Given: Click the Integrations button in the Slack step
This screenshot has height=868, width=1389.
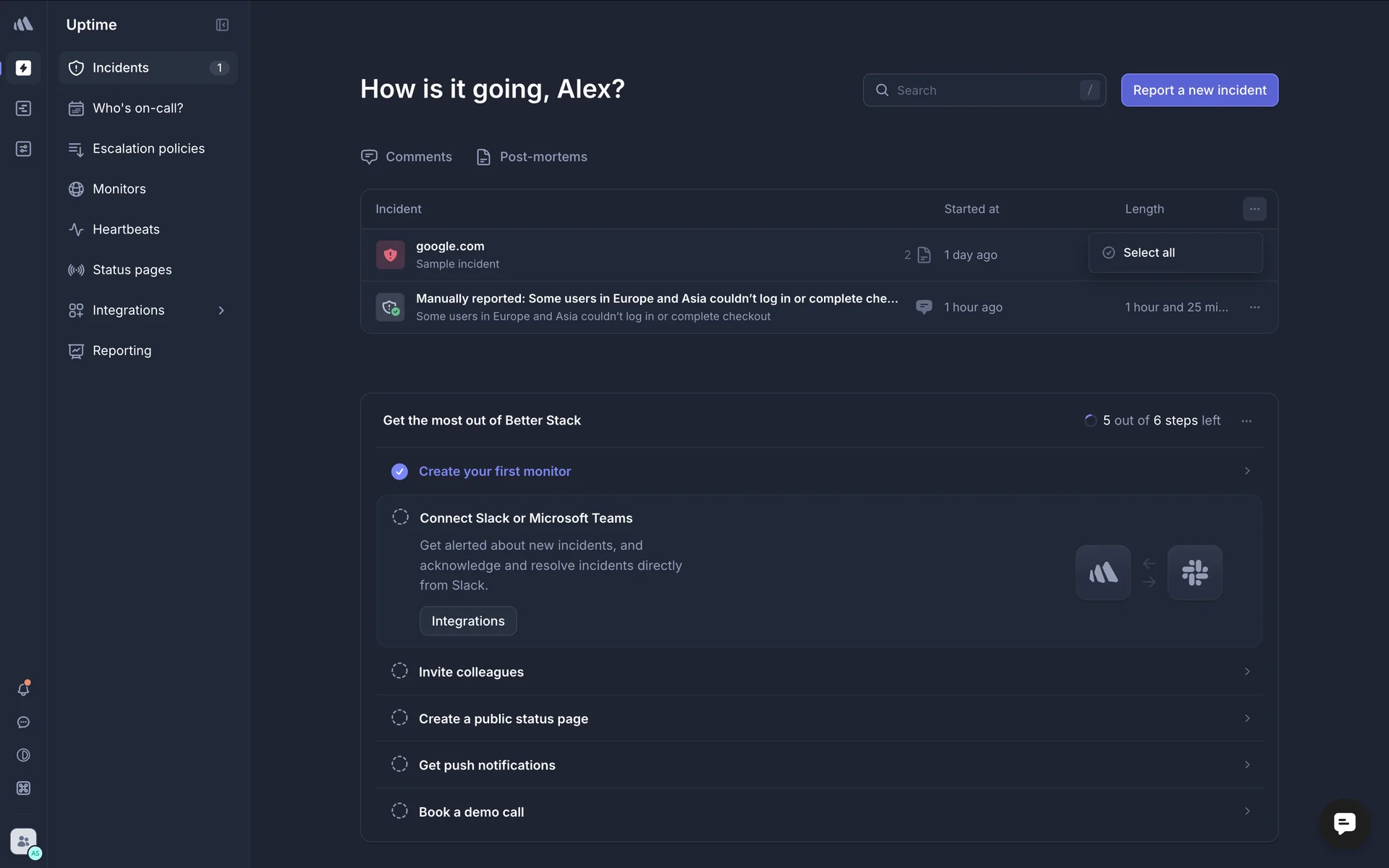Looking at the screenshot, I should (468, 621).
